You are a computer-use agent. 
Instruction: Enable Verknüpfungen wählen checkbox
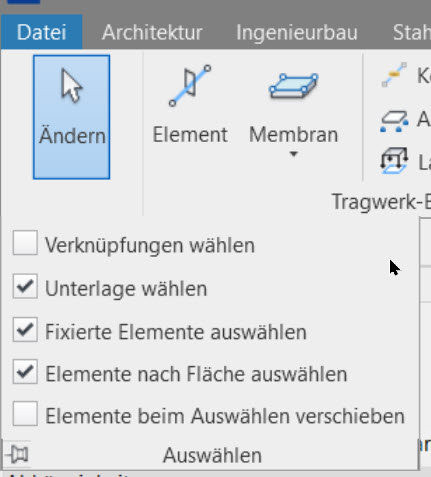click(x=25, y=243)
